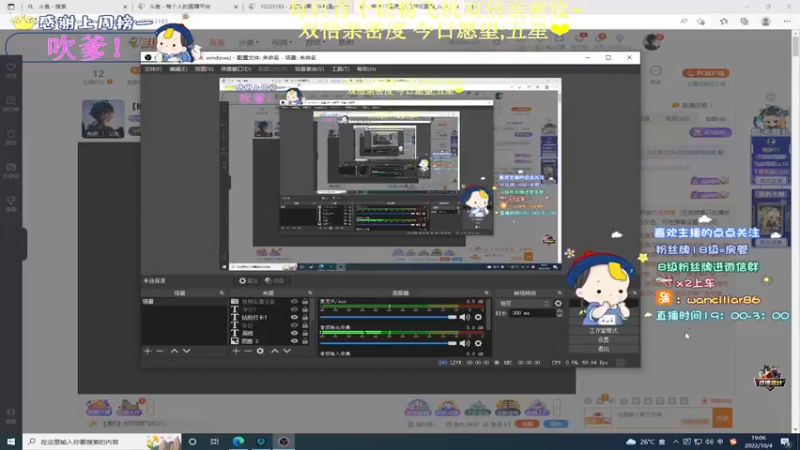
Task: Adjust the 麦克风/Aux volume slider
Action: click(x=388, y=317)
